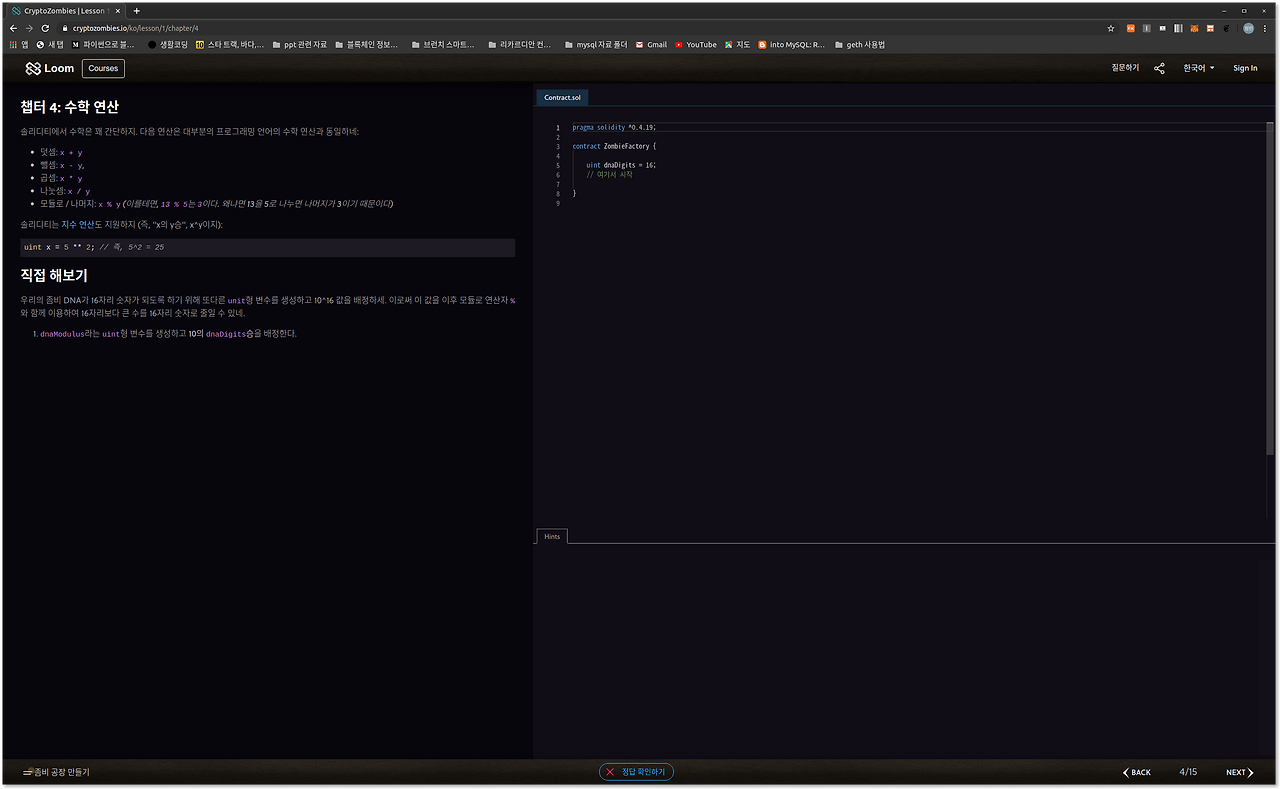Open the 블록체인 정보... bookmark folder
The height and width of the screenshot is (789, 1280).
(x=366, y=45)
